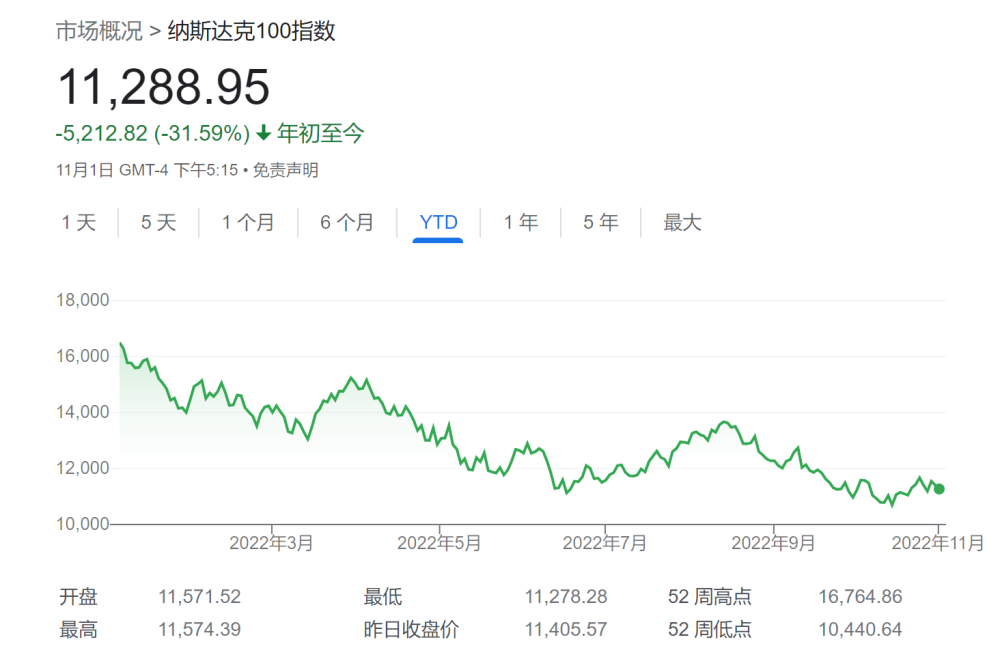
Task: Click the 开盘 label
Action: 78,597
